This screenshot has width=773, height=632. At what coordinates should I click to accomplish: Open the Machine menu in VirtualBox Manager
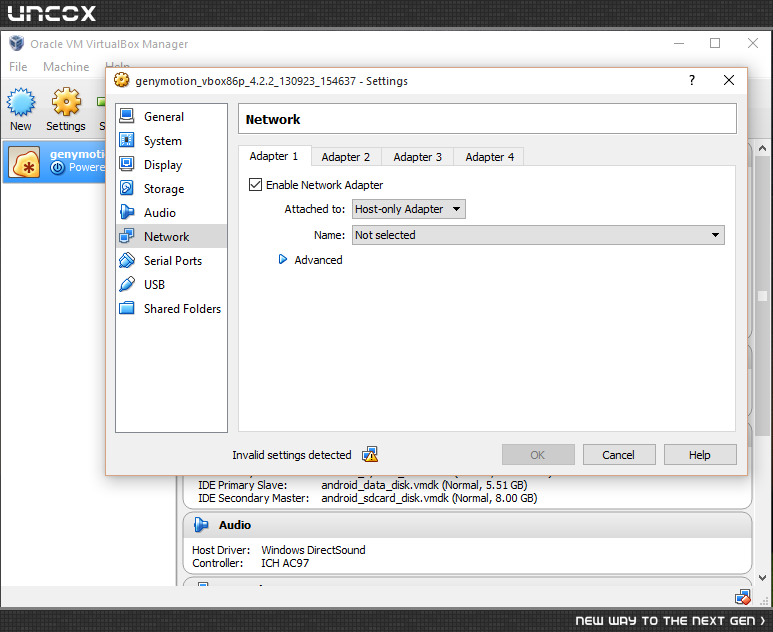click(x=66, y=67)
